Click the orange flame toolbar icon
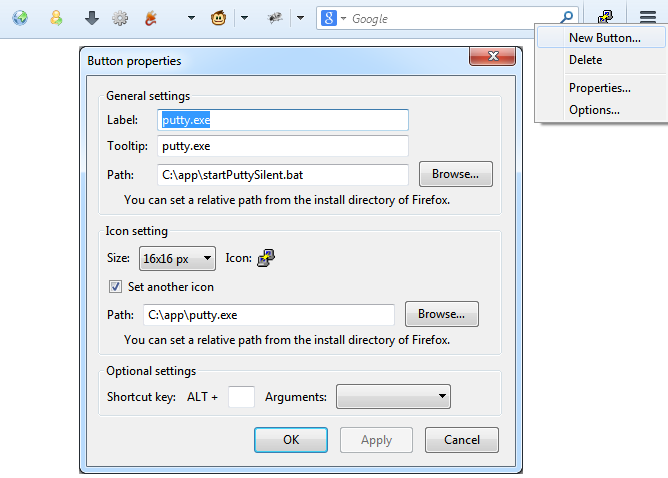 click(151, 18)
